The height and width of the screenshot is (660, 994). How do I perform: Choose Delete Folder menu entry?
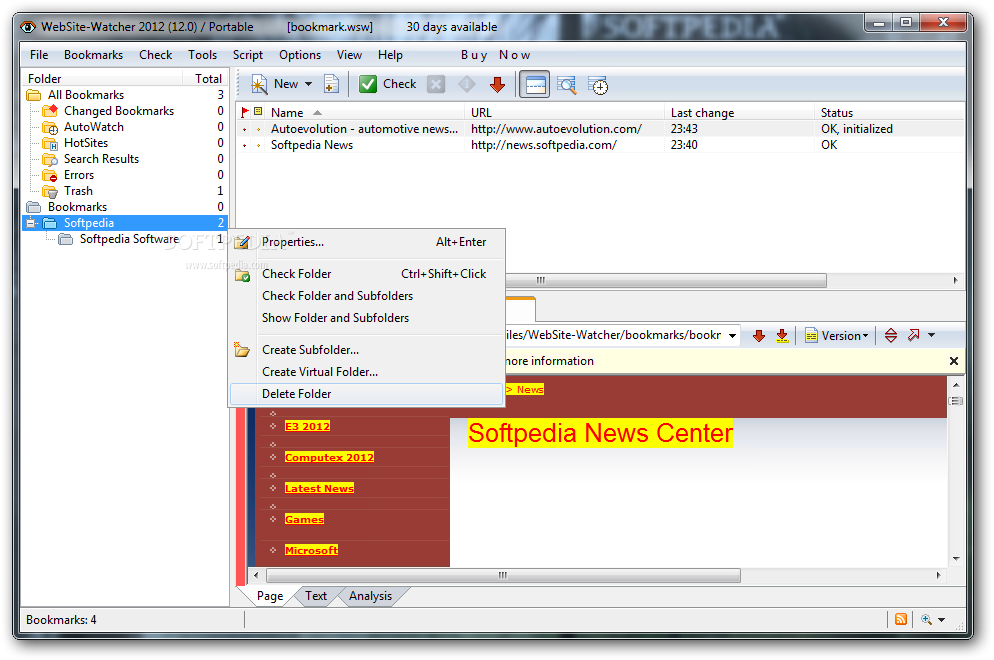pyautogui.click(x=366, y=394)
